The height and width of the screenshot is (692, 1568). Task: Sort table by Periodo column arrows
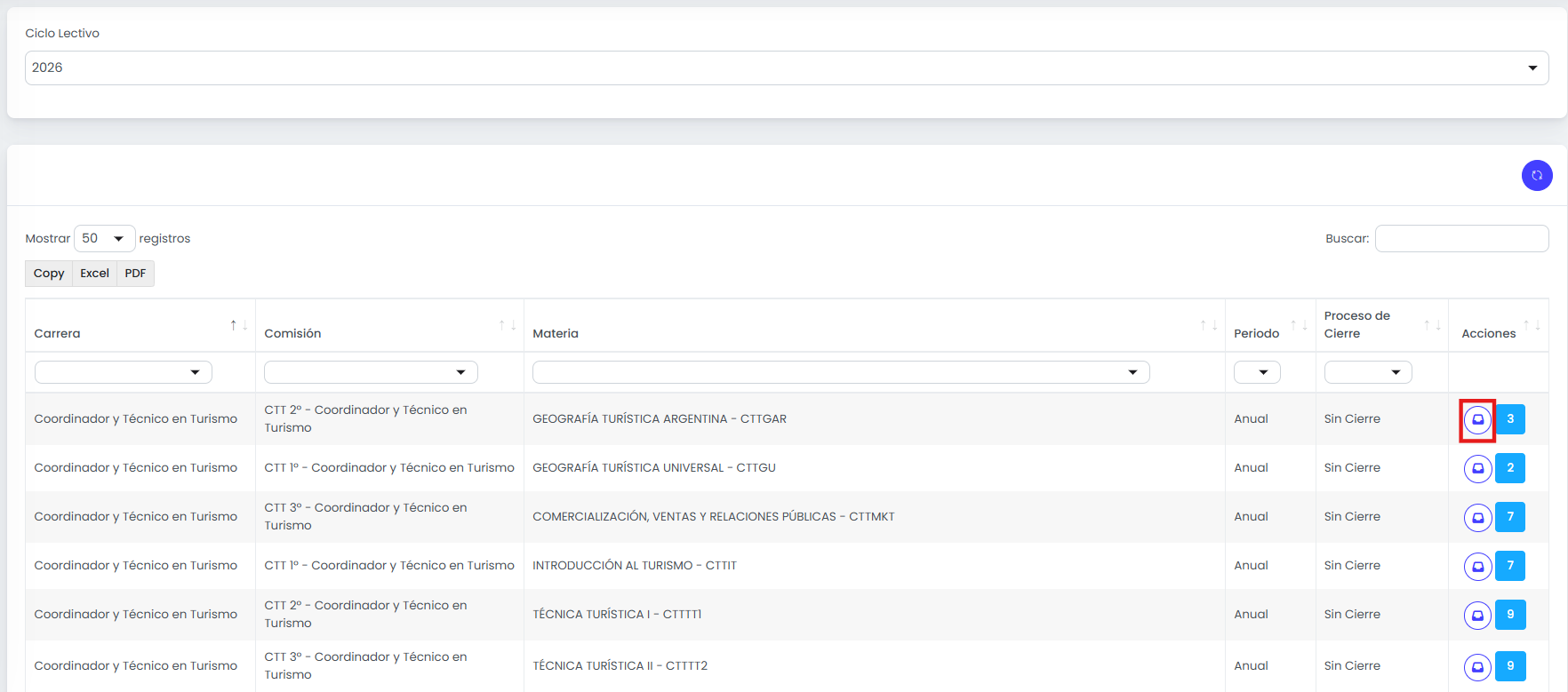[x=1300, y=325]
